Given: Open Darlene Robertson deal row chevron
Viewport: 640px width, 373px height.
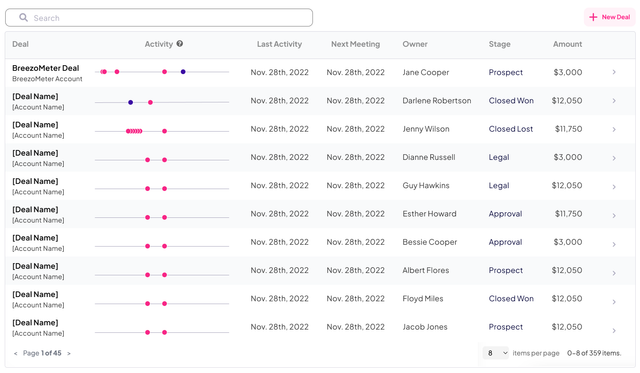Looking at the screenshot, I should point(614,101).
